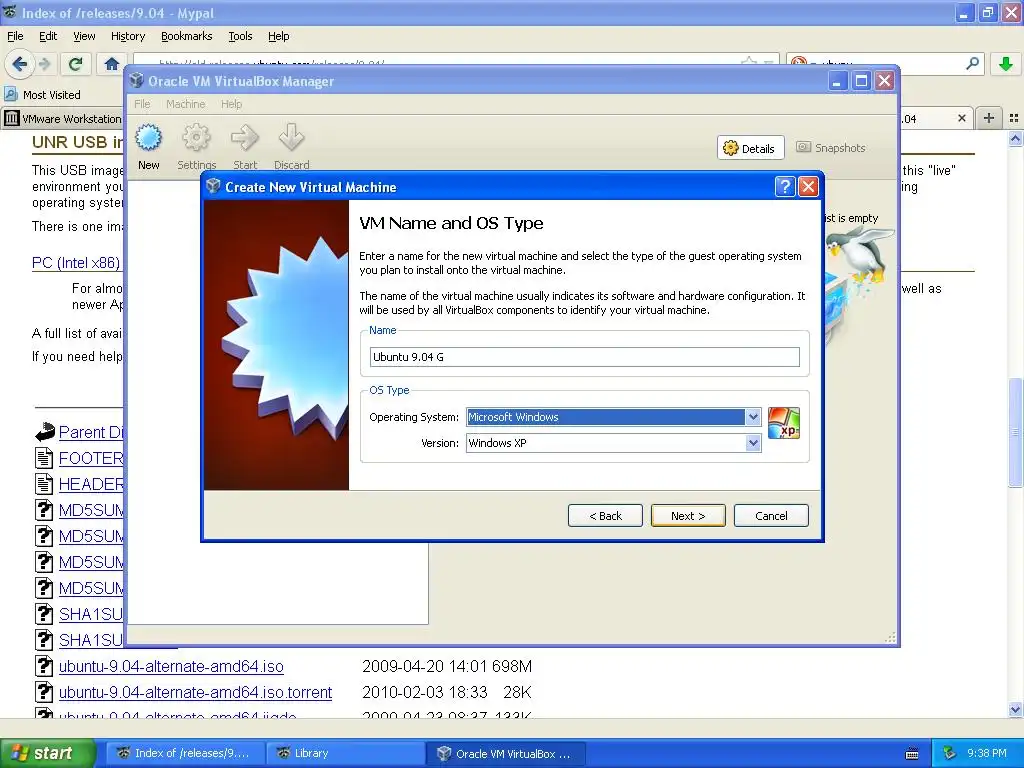Open VirtualBox Help menu
This screenshot has width=1024, height=768.
[231, 104]
